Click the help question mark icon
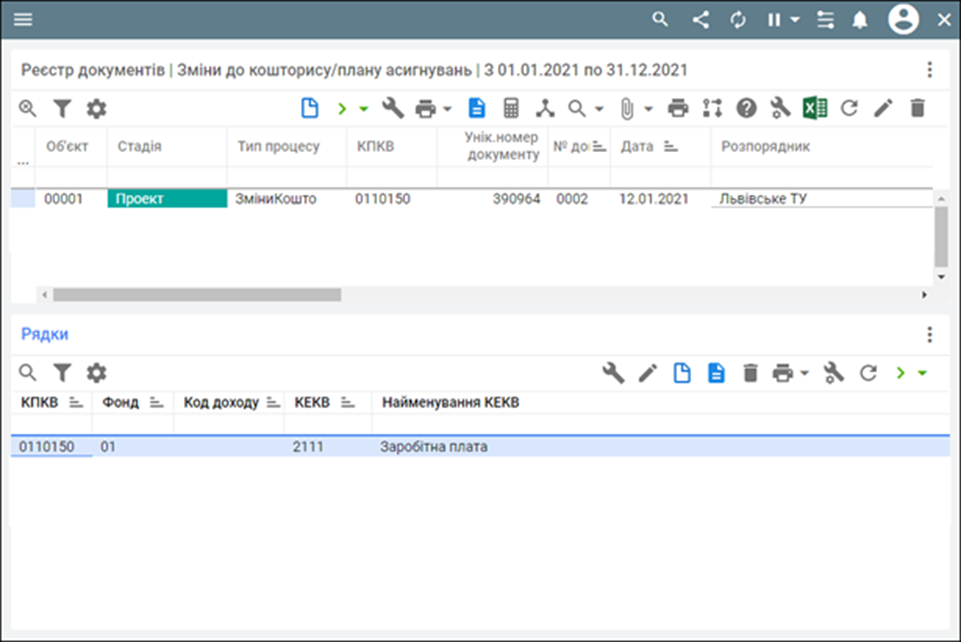 click(x=746, y=108)
